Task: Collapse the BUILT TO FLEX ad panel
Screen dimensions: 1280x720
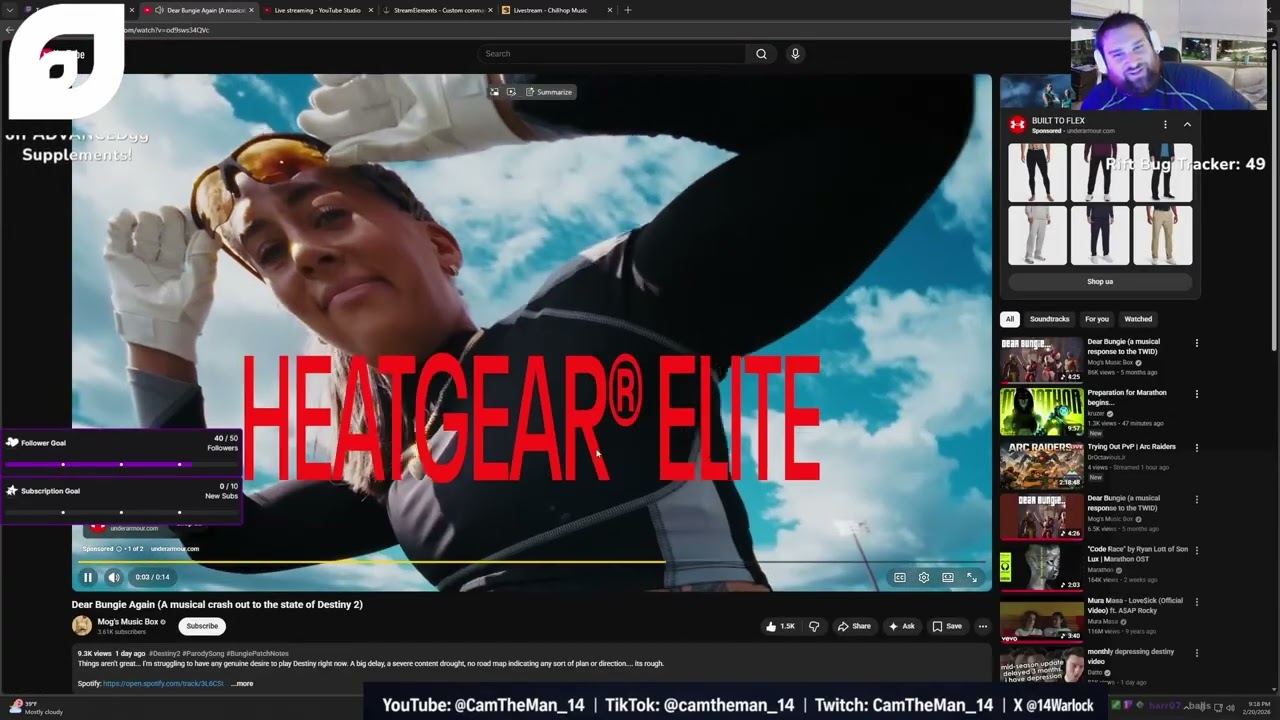Action: 1187,125
